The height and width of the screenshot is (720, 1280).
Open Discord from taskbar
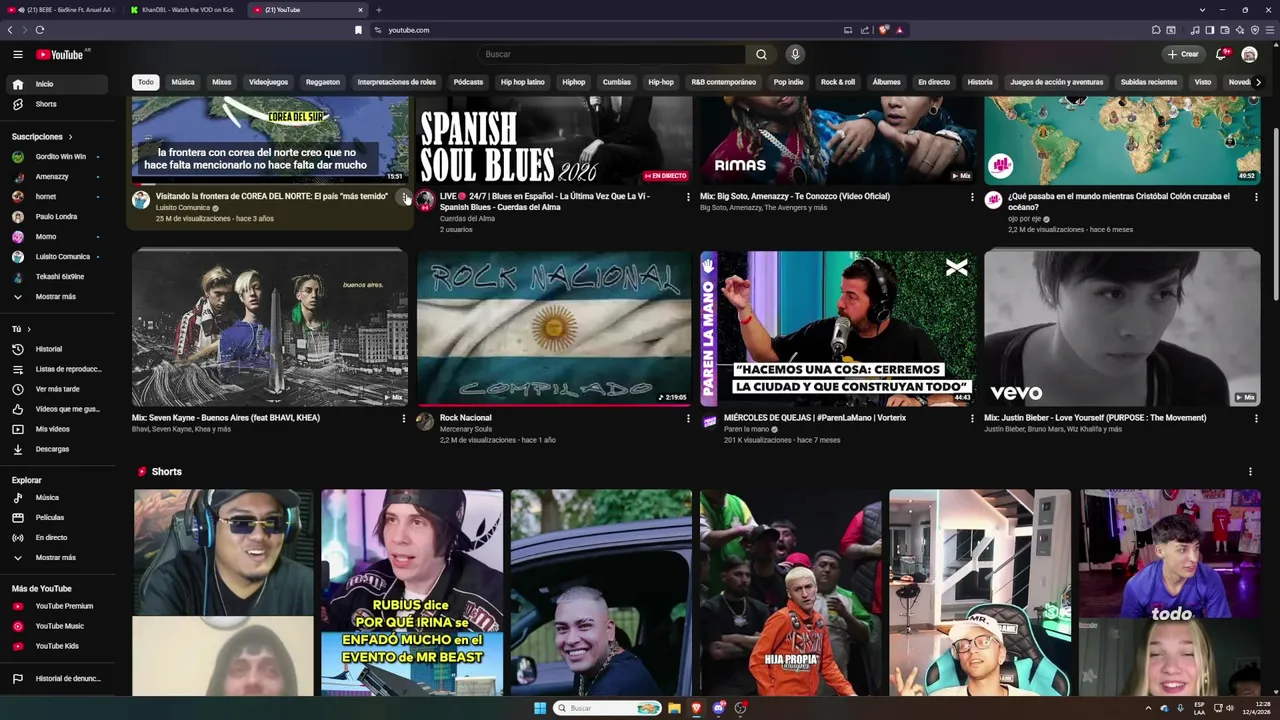[x=718, y=708]
